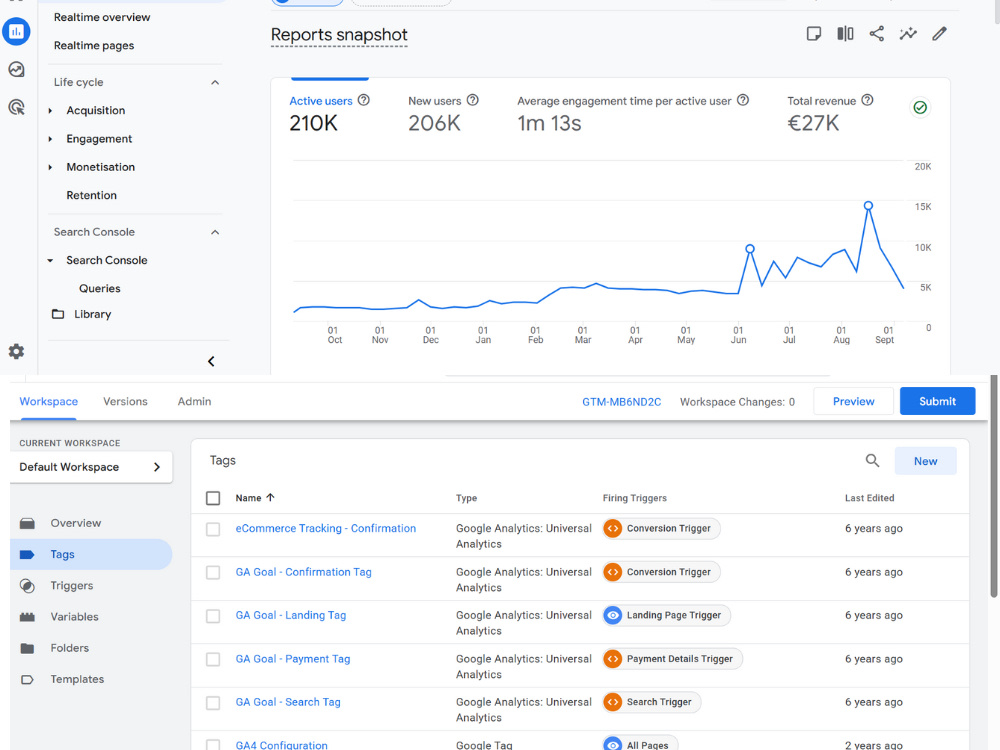This screenshot has height=750, width=1000.
Task: Sort by Name using the arrow icon
Action: [270, 497]
